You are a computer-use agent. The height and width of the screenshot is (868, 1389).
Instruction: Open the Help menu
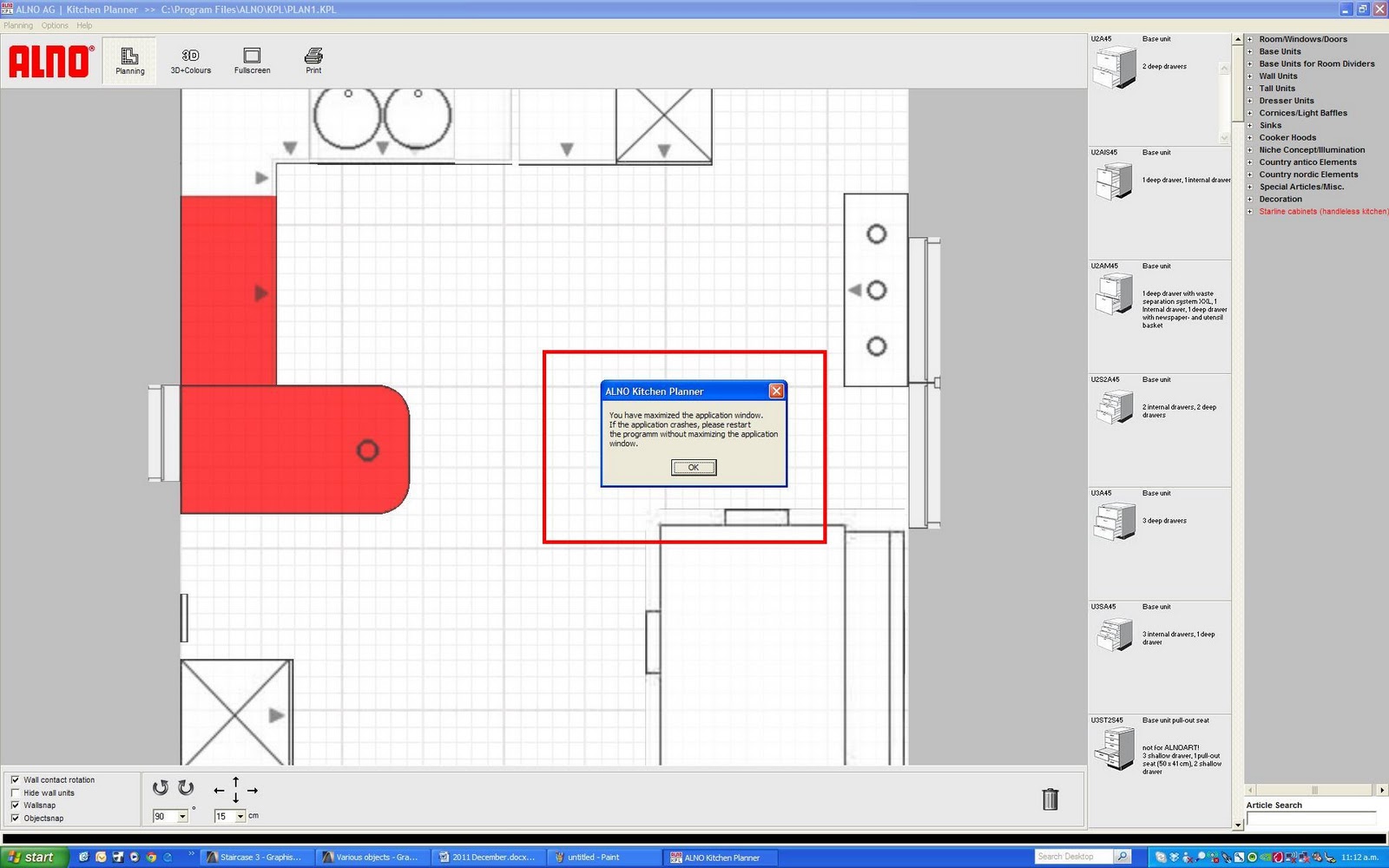pyautogui.click(x=84, y=25)
